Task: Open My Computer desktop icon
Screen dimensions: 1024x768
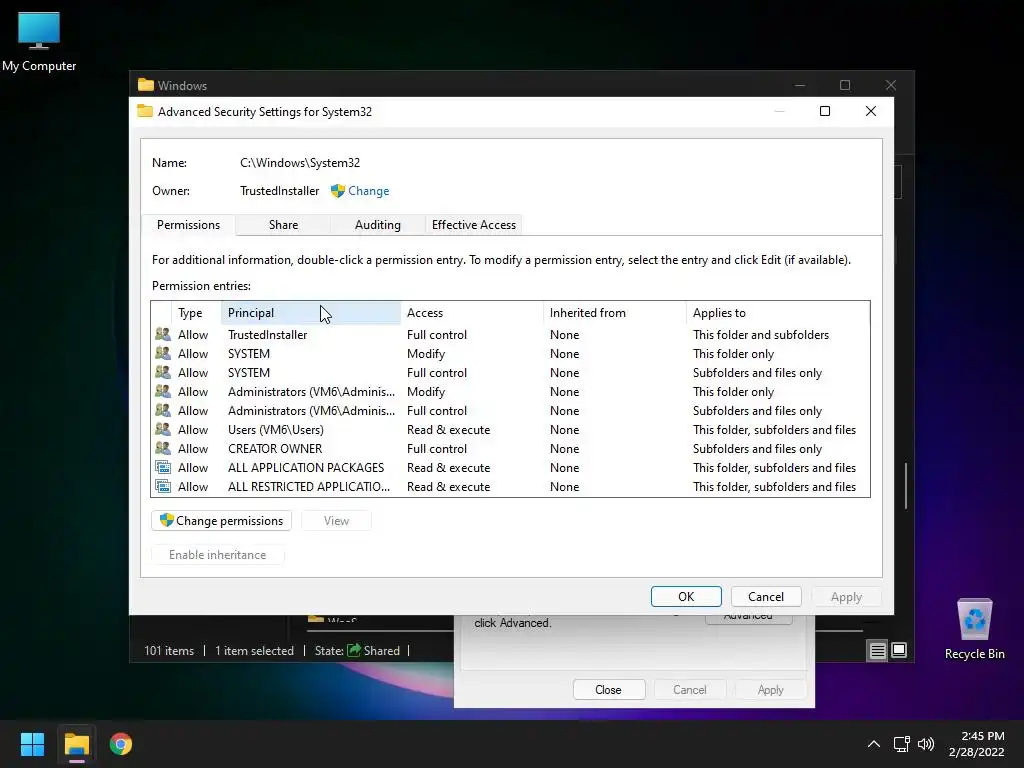Action: 39,41
